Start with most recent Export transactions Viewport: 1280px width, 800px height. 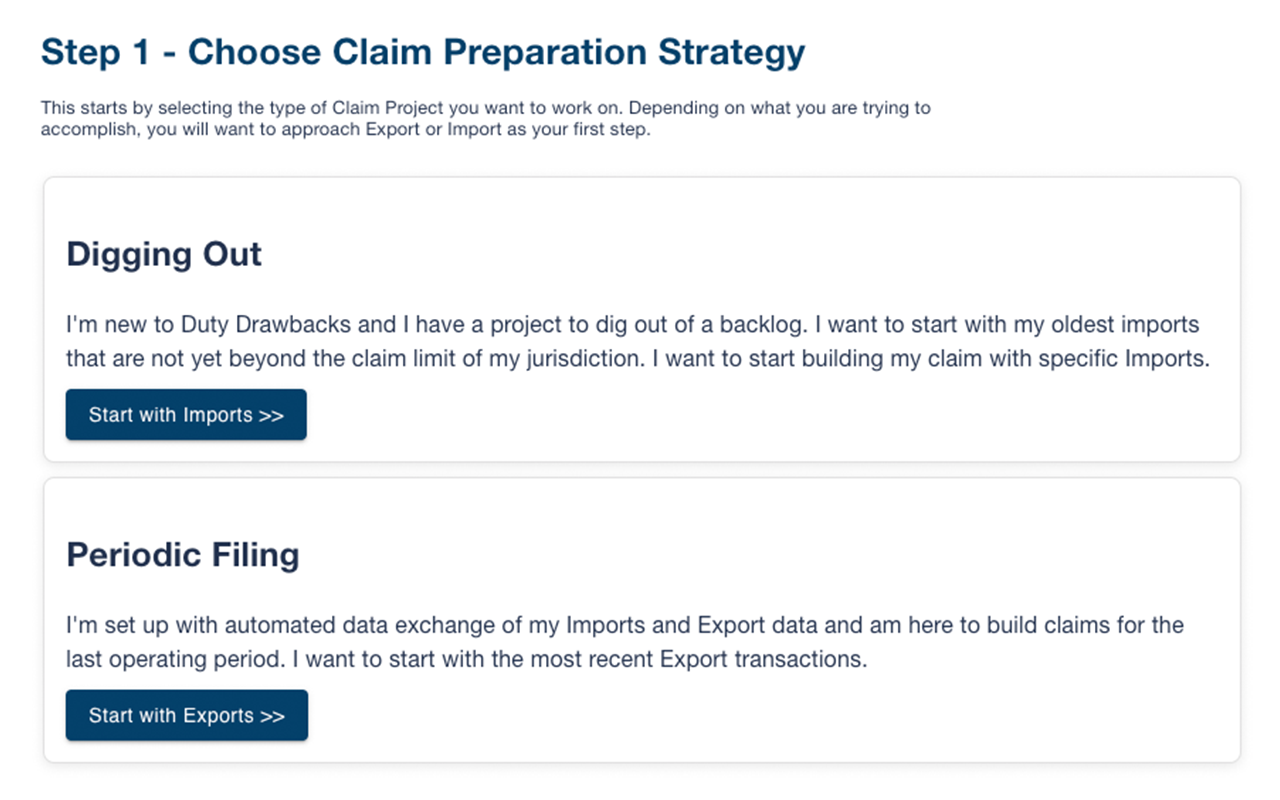186,715
